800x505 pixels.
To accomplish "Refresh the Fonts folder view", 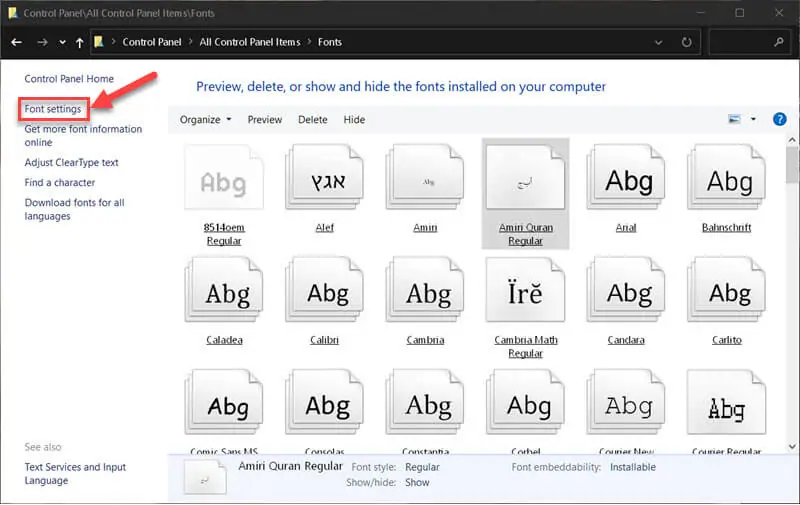I will coord(687,42).
